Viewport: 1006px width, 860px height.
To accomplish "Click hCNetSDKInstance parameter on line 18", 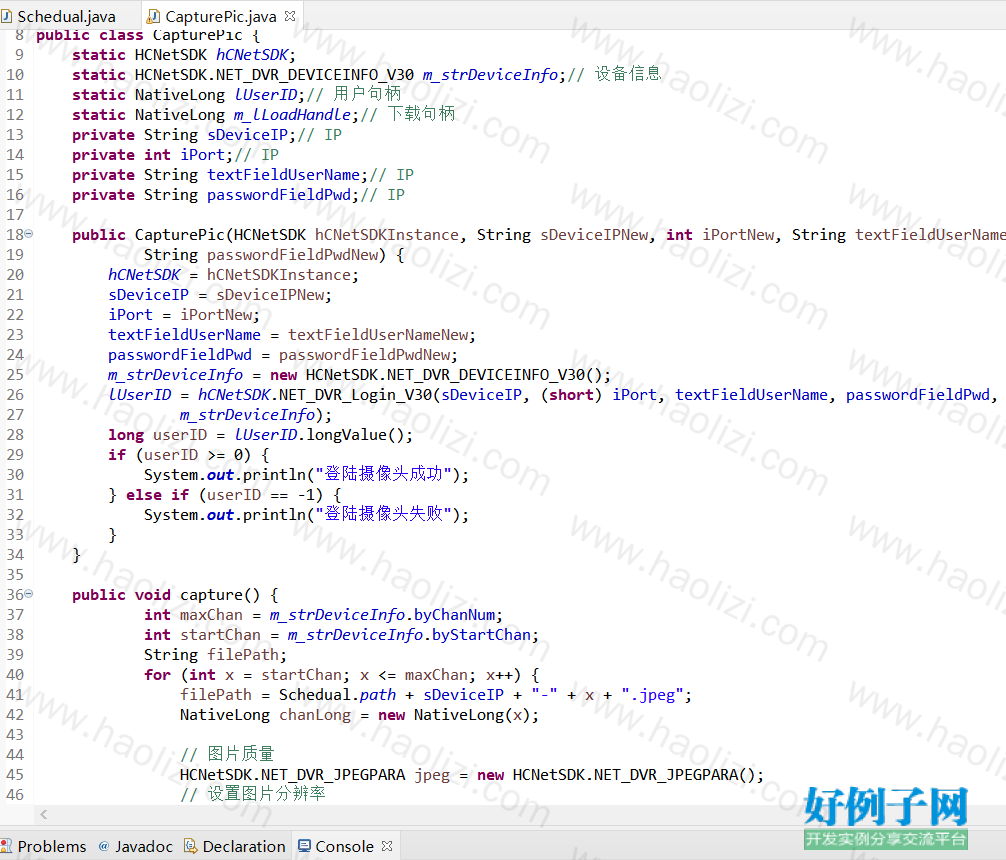I will [387, 235].
